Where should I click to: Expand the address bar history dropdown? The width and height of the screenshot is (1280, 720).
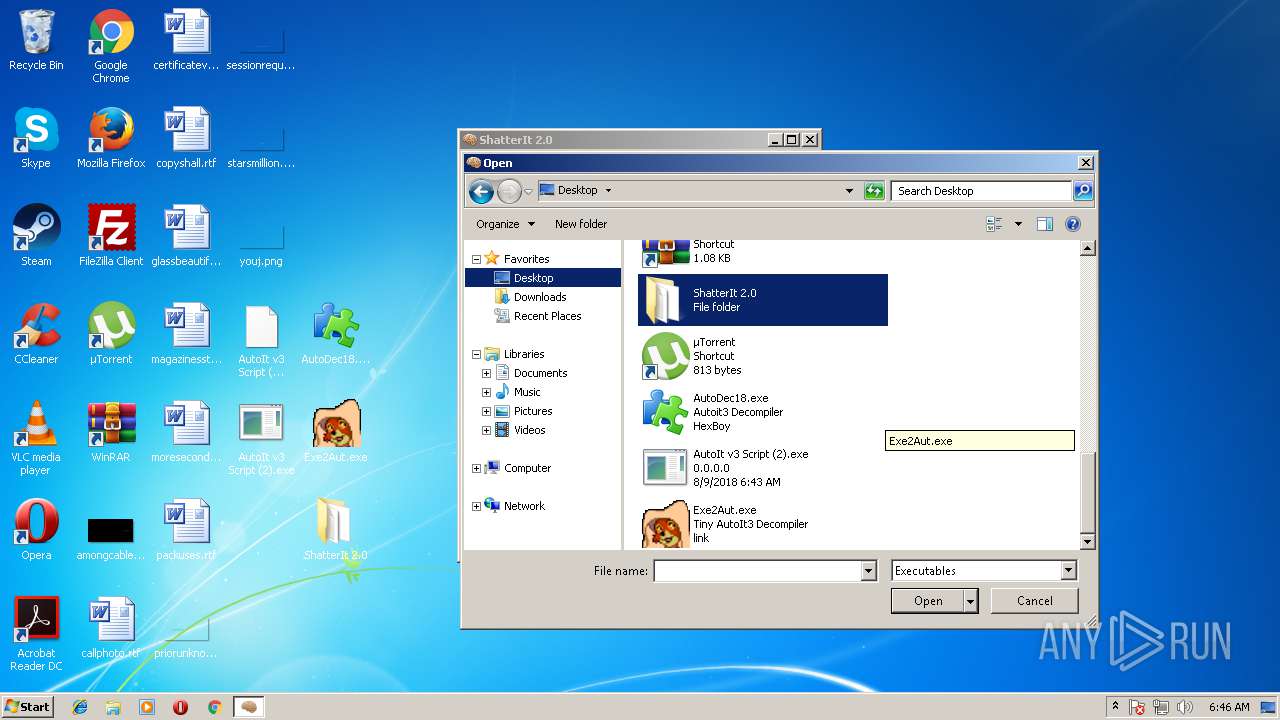849,191
